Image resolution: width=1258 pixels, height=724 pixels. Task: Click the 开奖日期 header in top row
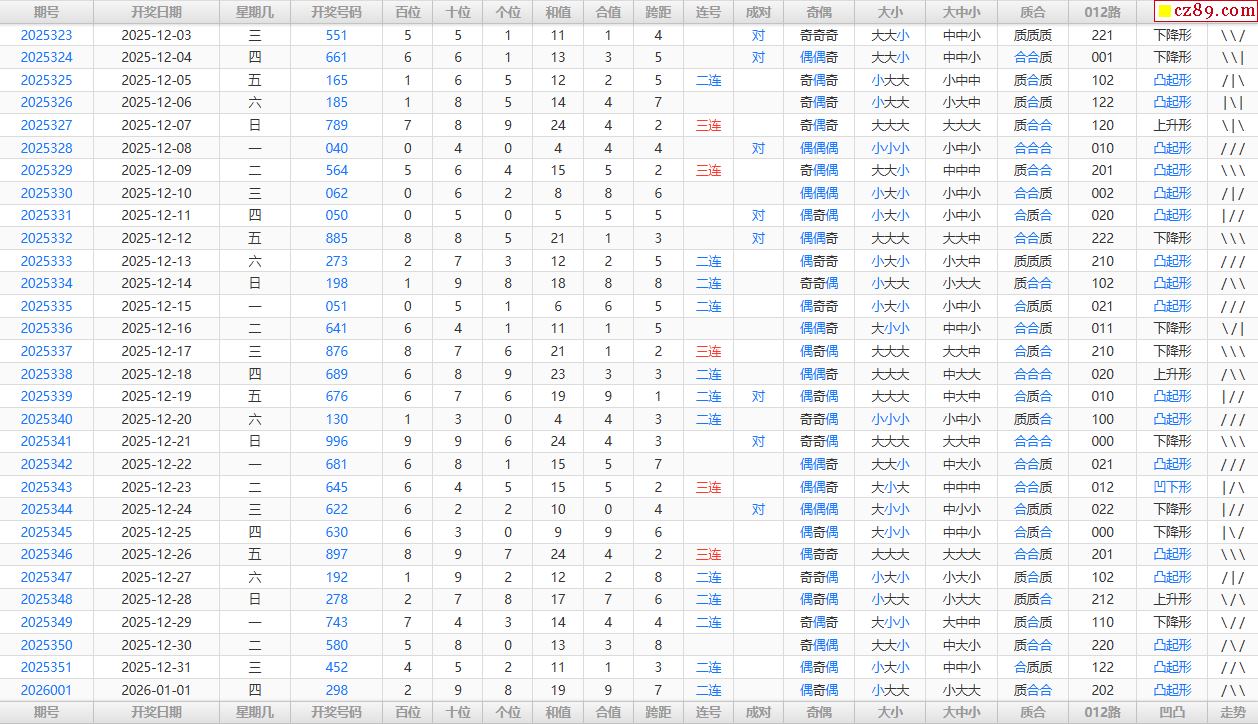click(x=156, y=12)
